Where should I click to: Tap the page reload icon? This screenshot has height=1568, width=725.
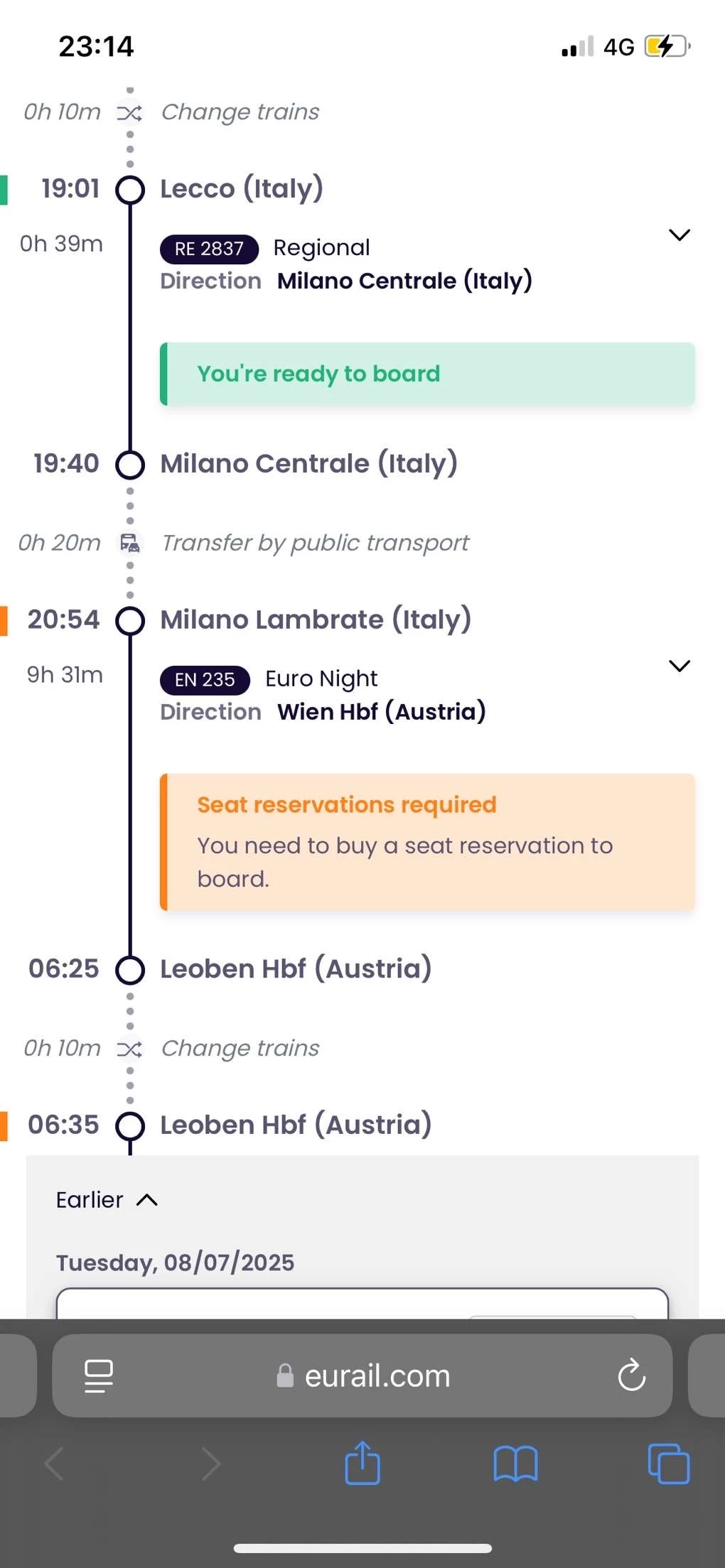tap(631, 1375)
